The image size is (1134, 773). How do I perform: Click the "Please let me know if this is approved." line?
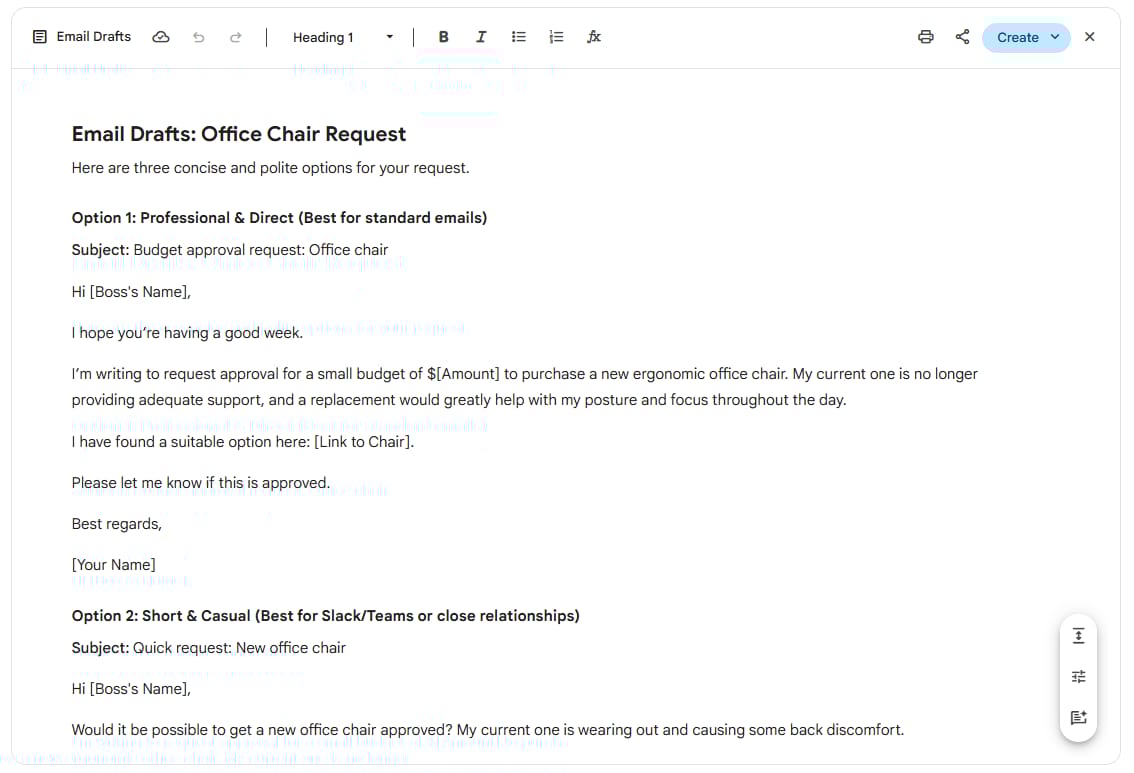(x=200, y=483)
